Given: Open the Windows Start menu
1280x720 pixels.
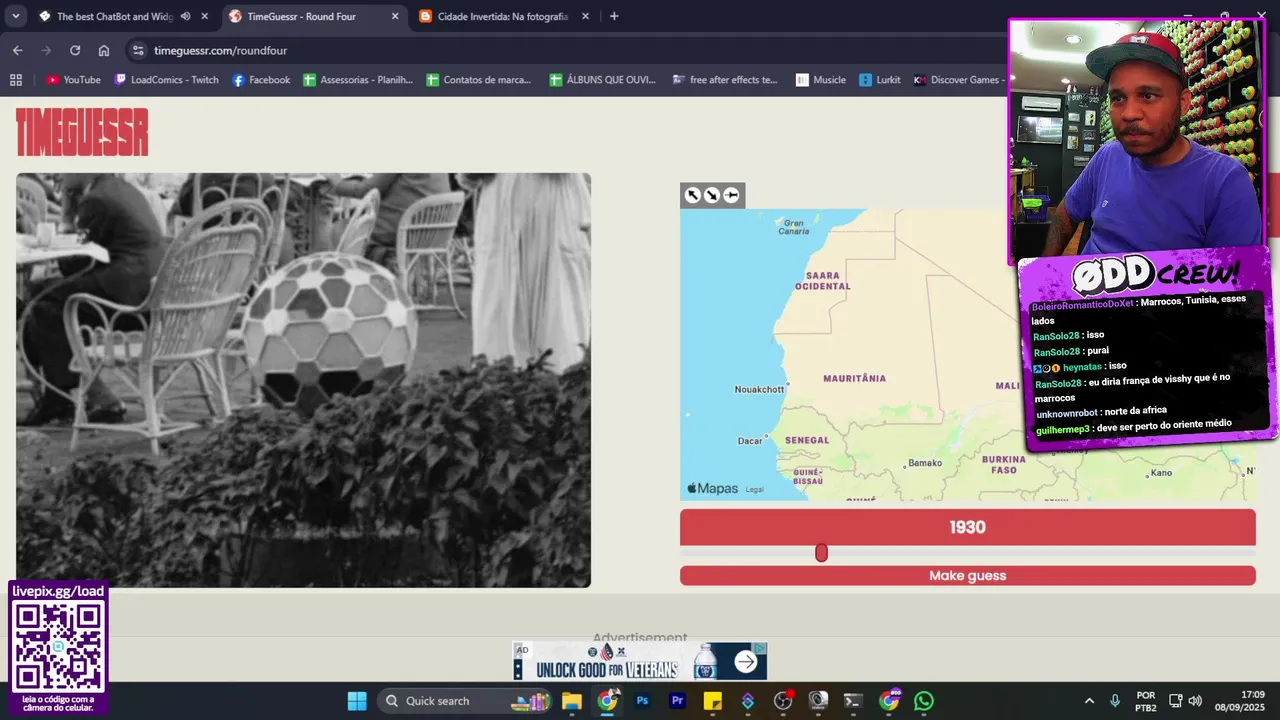Looking at the screenshot, I should tap(357, 701).
